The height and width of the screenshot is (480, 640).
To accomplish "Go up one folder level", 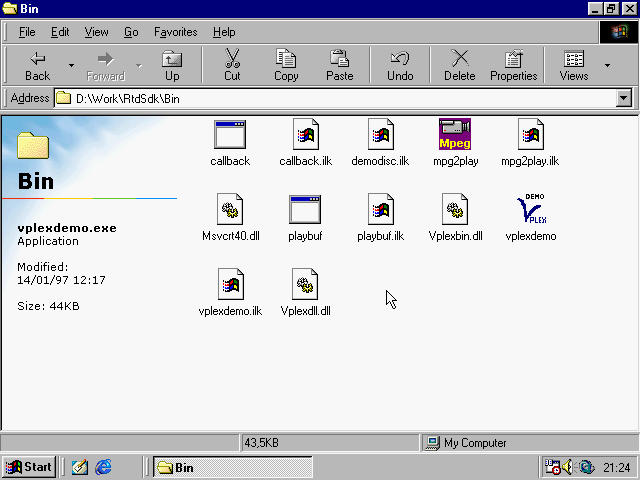I will (x=172, y=66).
